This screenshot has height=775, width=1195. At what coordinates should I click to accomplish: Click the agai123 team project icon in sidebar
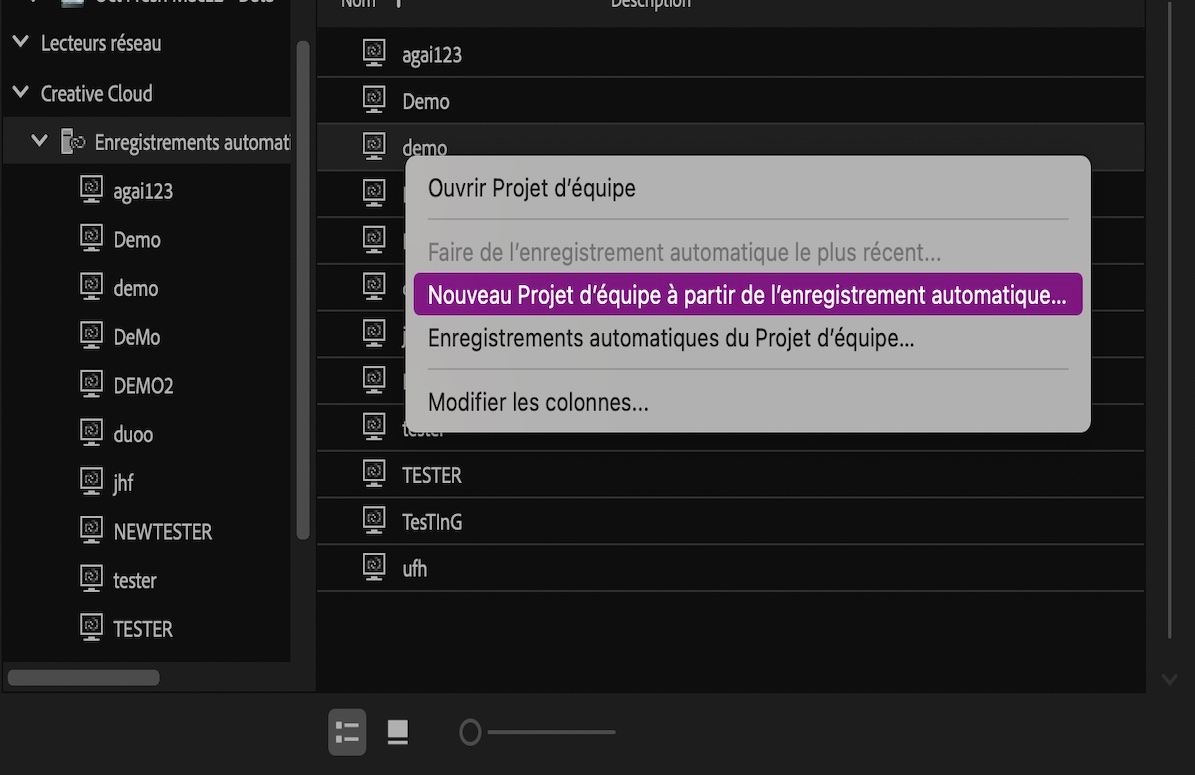[x=90, y=192]
